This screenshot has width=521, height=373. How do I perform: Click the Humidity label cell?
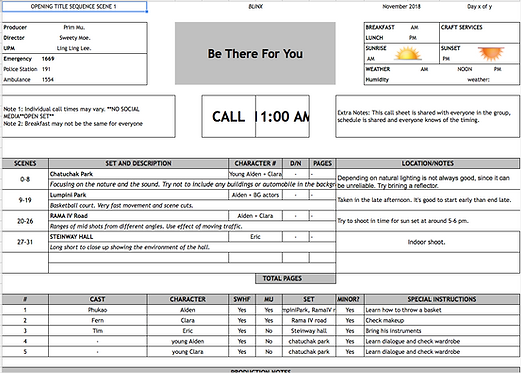tap(377, 79)
